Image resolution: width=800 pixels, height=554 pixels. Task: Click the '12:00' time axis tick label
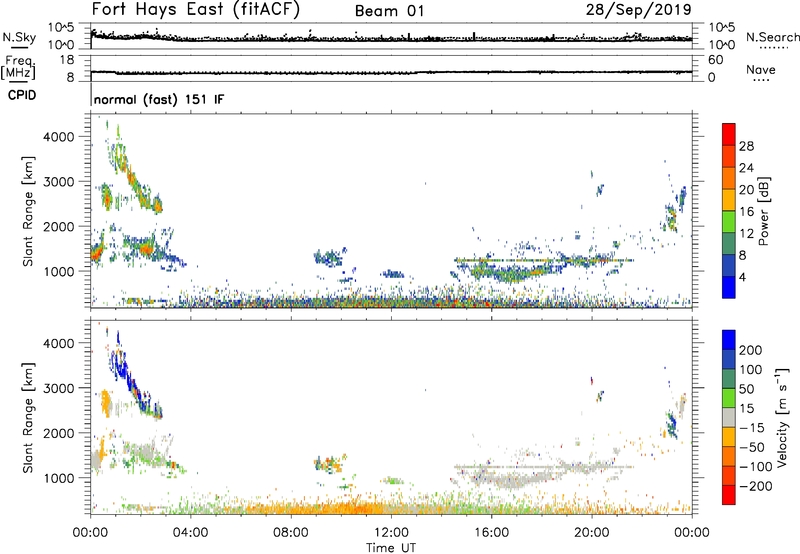pos(391,533)
